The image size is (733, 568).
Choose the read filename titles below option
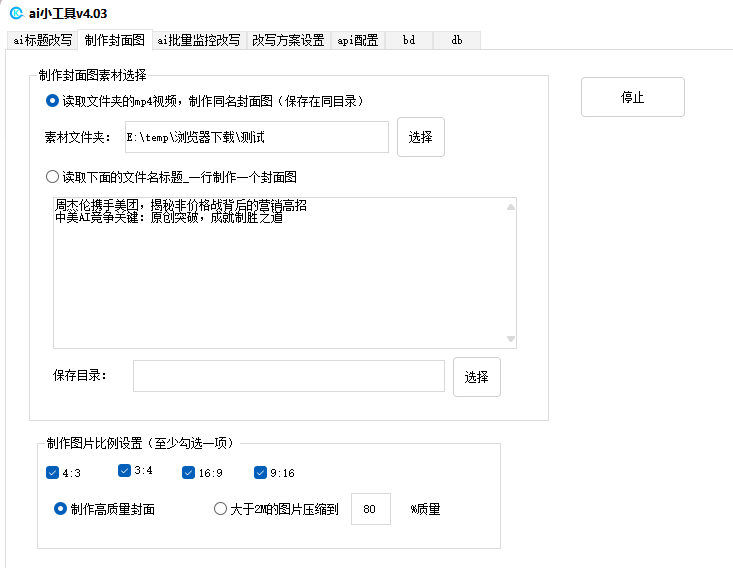[53, 177]
